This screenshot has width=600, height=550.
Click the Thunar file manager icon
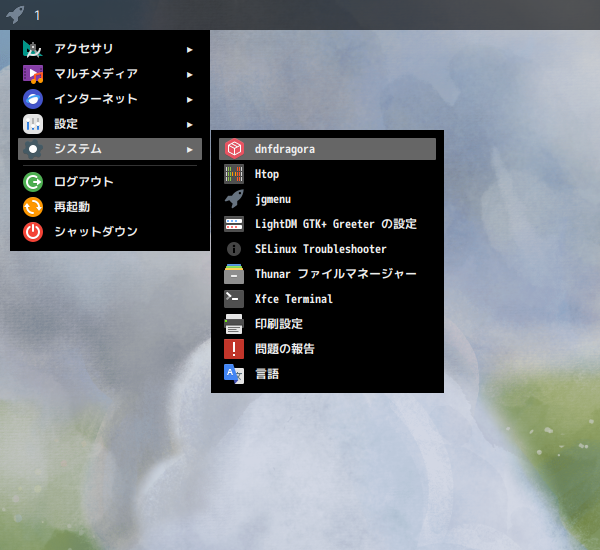(x=234, y=274)
